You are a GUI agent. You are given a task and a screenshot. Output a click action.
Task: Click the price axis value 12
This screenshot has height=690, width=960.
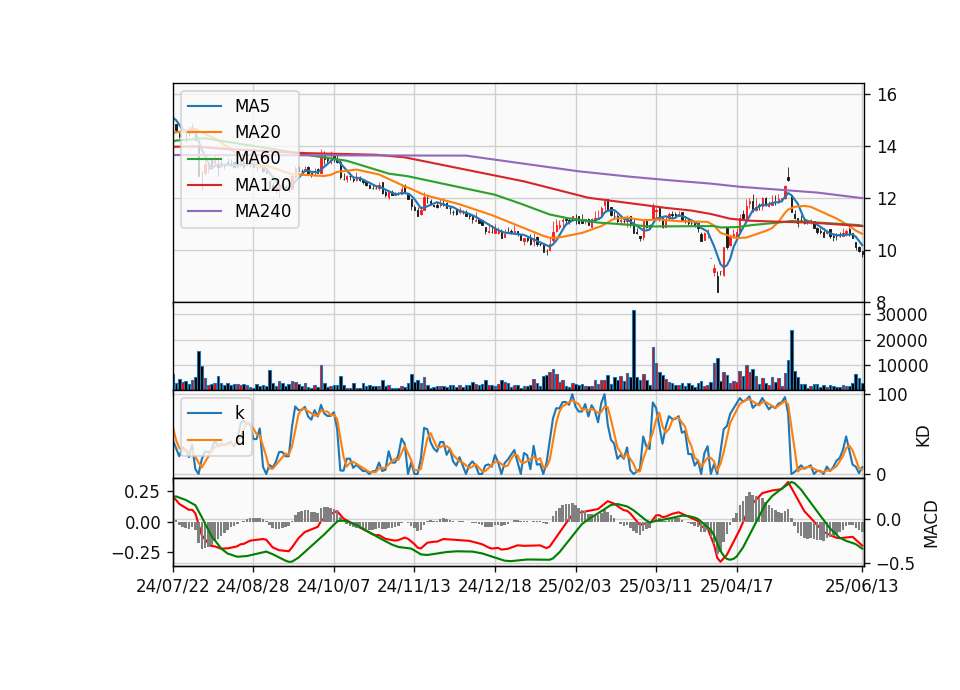pos(887,199)
